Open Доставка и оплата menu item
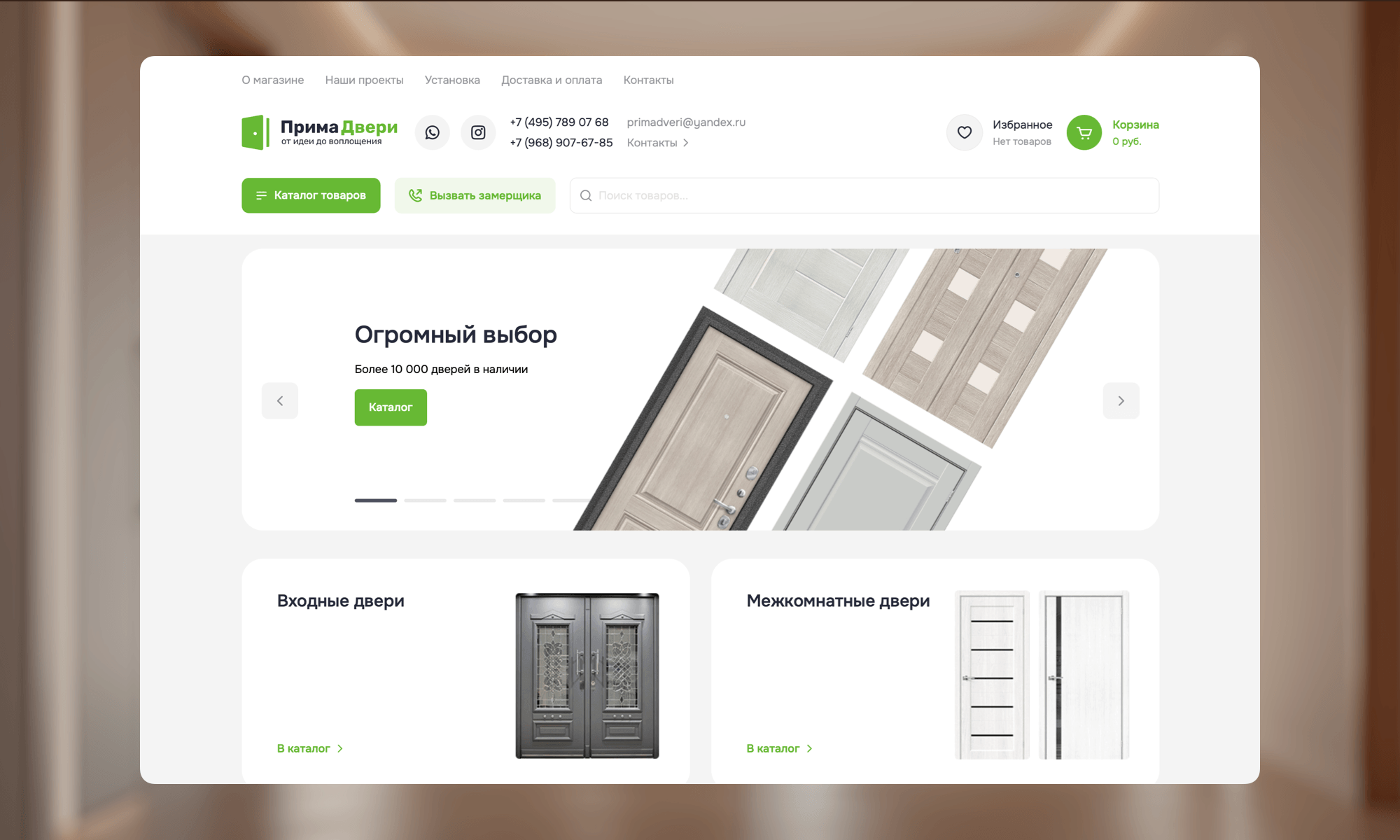Image resolution: width=1400 pixels, height=840 pixels. tap(552, 80)
